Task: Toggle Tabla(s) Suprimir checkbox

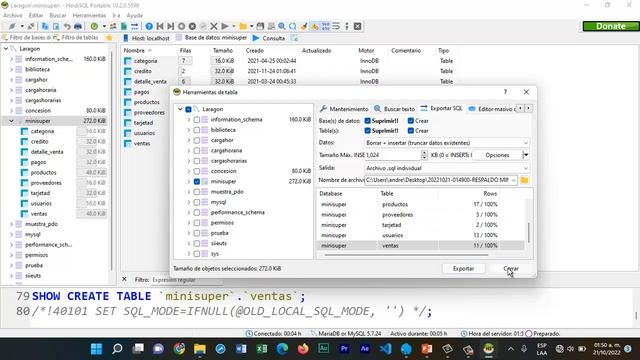Action: (367, 131)
